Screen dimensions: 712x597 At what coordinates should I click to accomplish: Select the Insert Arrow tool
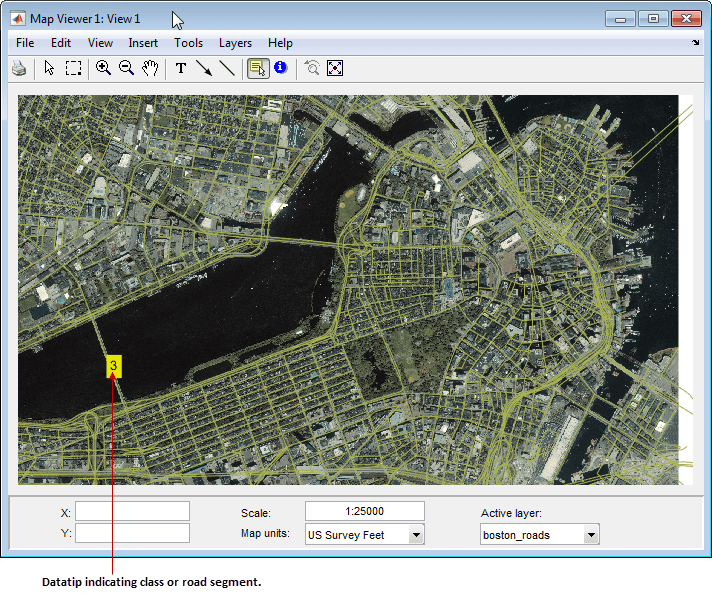[x=204, y=68]
